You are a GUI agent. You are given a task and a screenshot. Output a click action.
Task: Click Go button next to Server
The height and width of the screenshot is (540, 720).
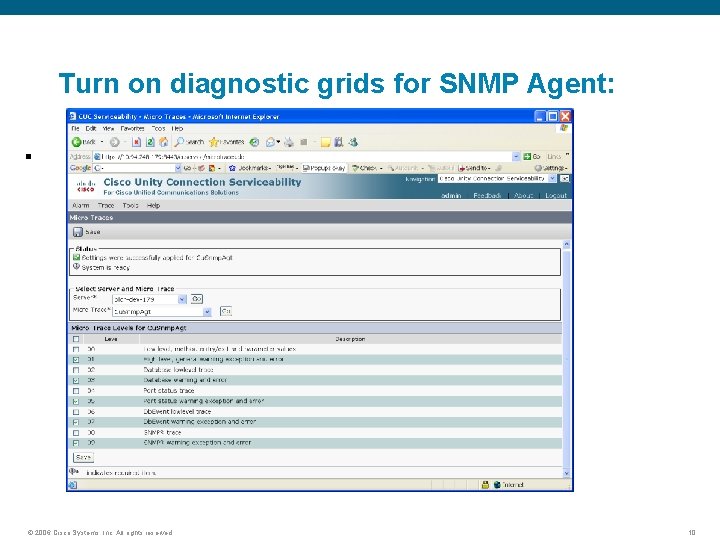coord(197,299)
